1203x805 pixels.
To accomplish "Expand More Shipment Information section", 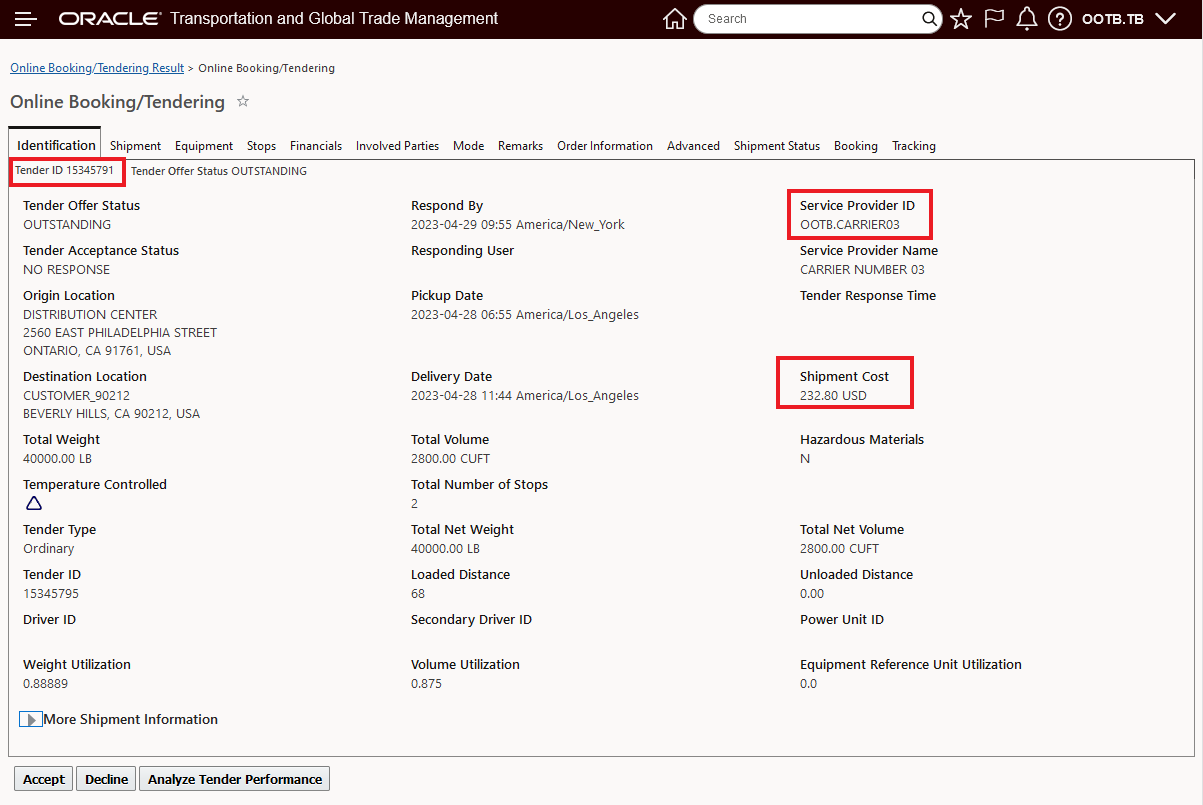I will pos(31,719).
